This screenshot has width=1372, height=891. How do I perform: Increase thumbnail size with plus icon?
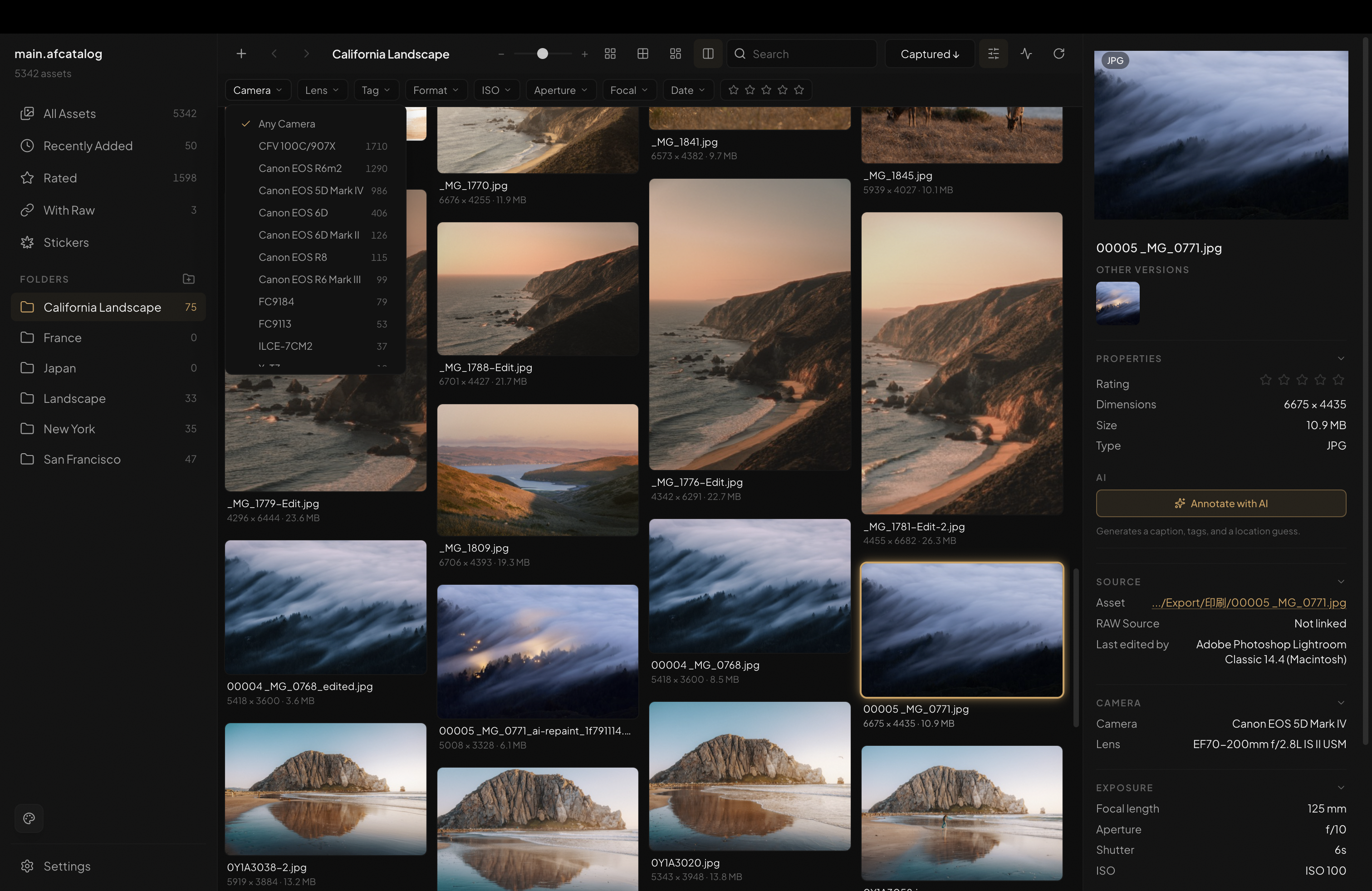584,54
